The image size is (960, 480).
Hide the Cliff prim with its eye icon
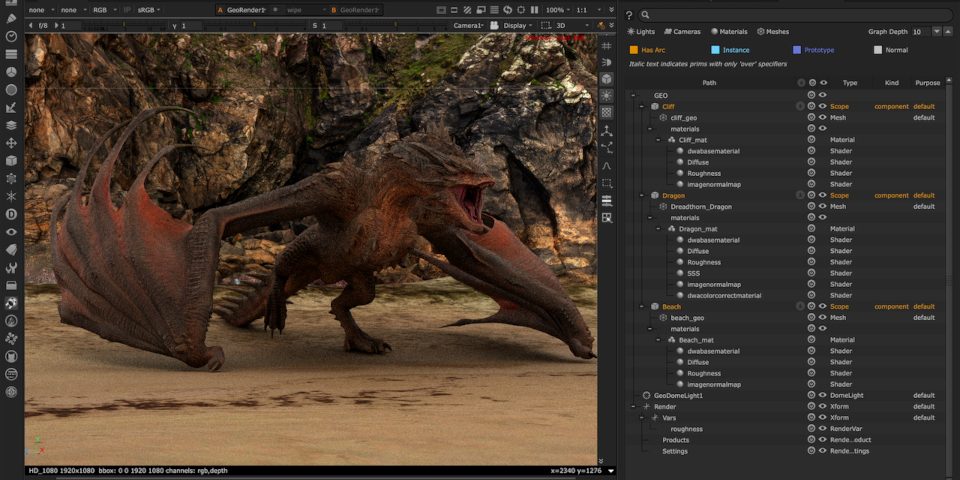(x=823, y=107)
